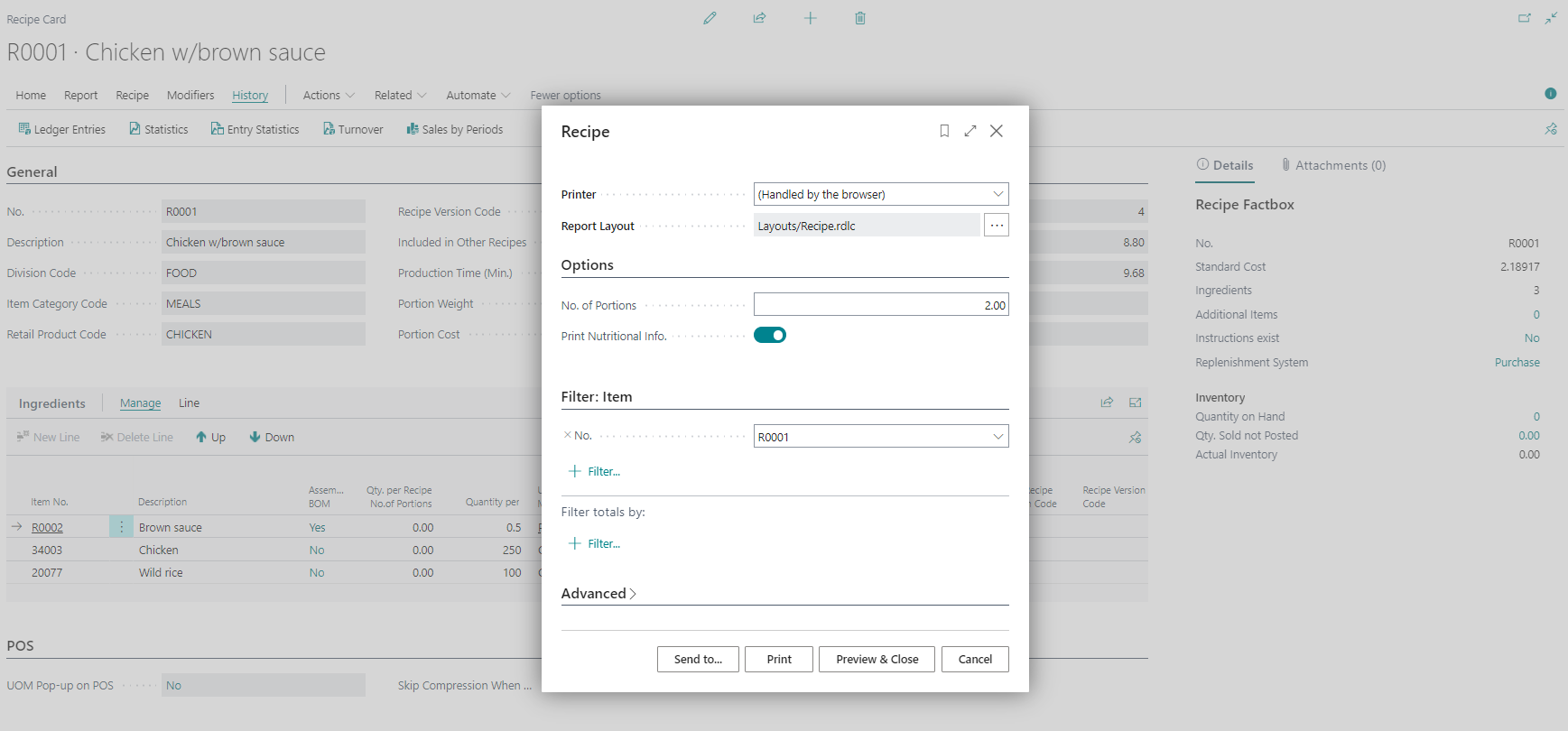Click the Print button
Image resolution: width=1568 pixels, height=731 pixels.
pos(779,659)
